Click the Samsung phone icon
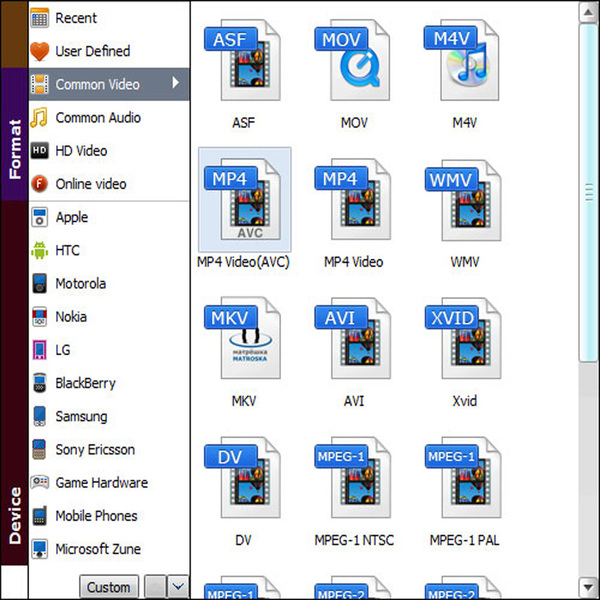600x600 pixels. coord(39,416)
